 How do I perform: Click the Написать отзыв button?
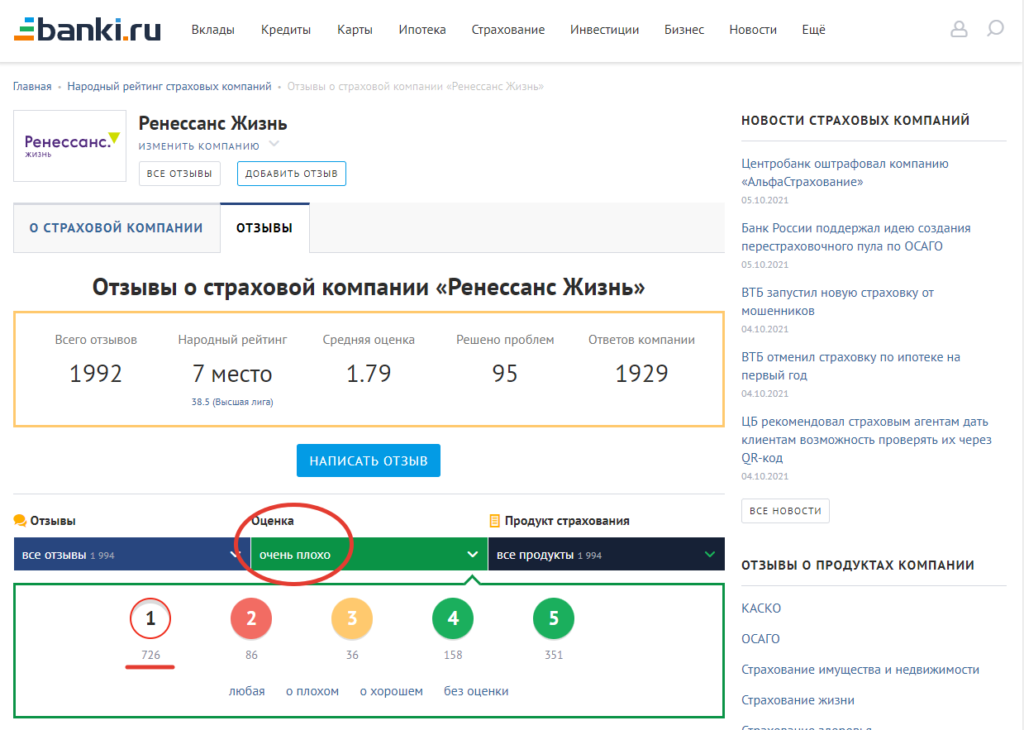tap(368, 461)
